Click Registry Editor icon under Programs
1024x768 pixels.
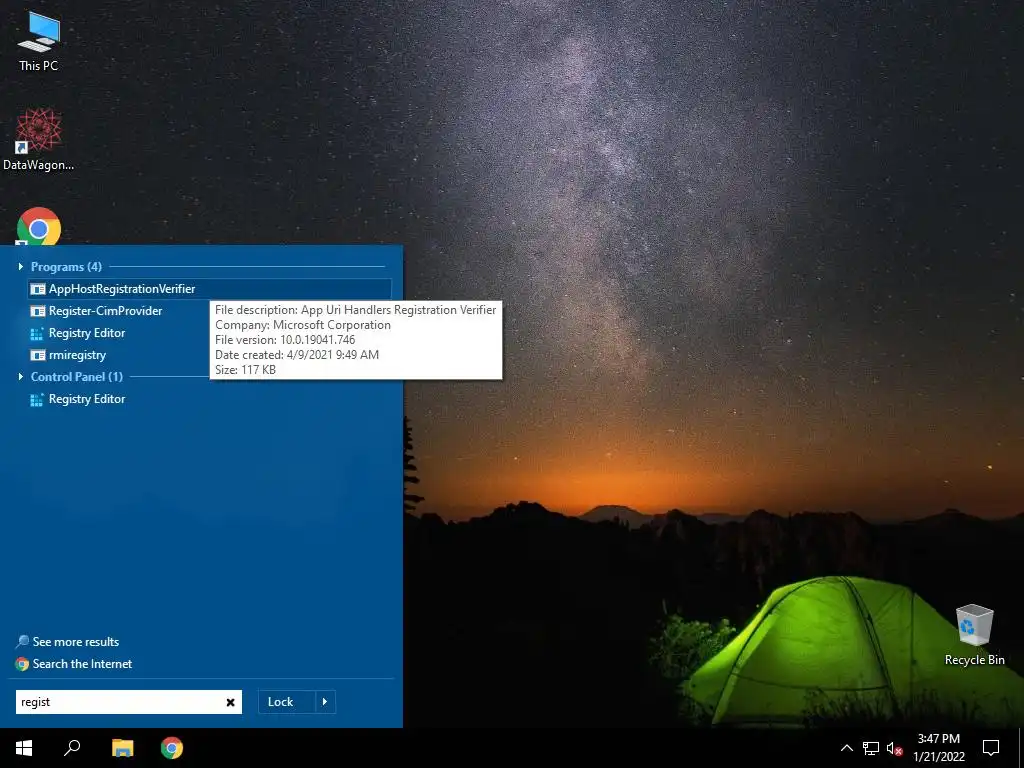[x=37, y=334]
